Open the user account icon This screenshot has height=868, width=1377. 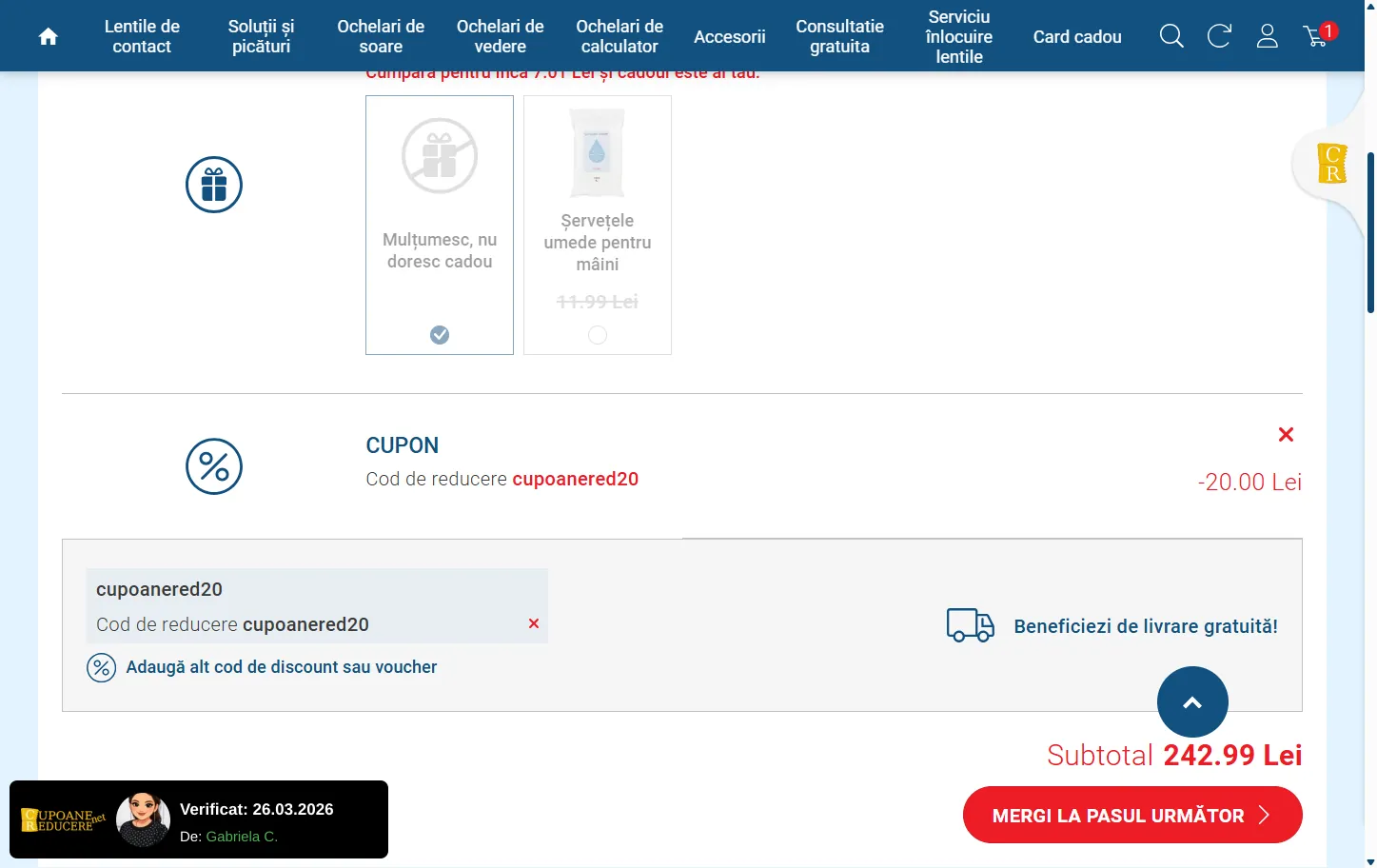click(x=1267, y=37)
